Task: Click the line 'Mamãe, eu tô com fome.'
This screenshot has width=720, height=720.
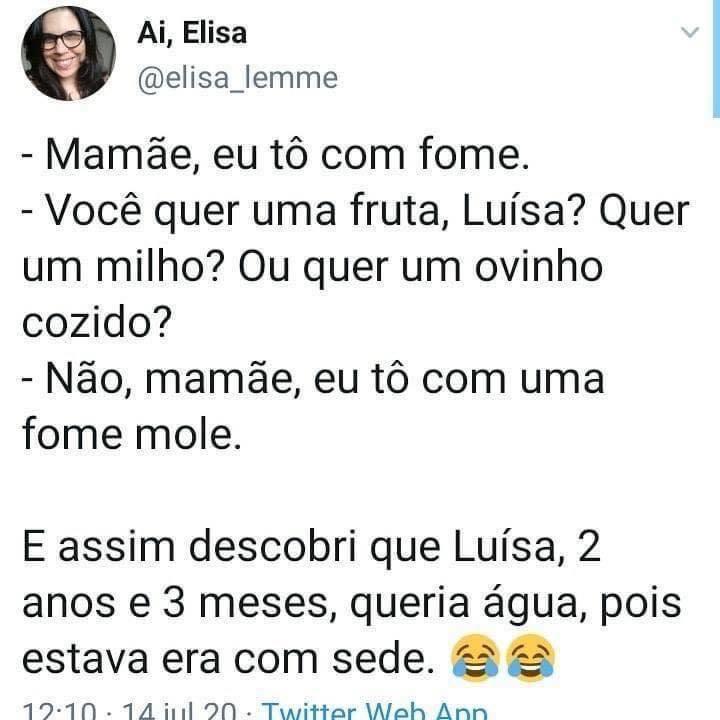Action: point(272,157)
